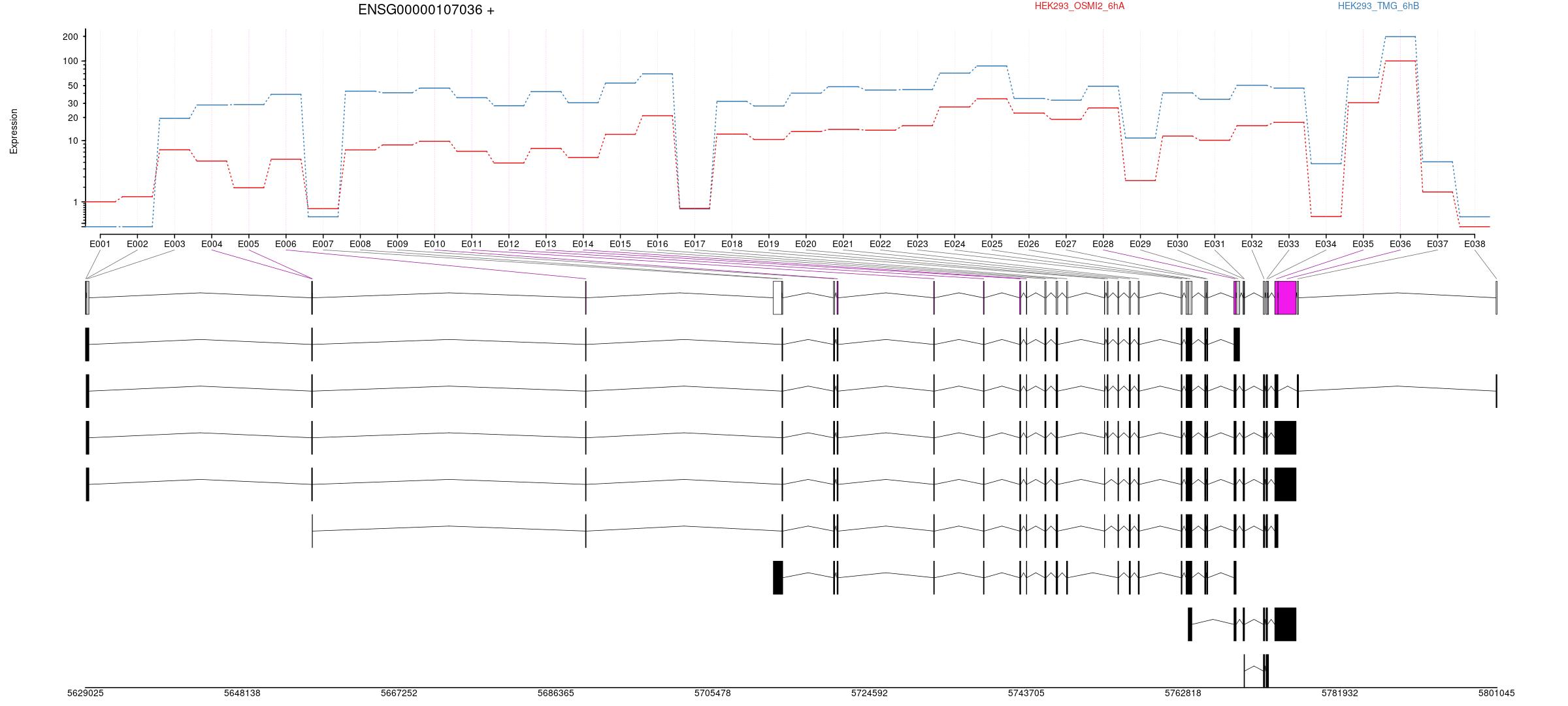Select exon label E035
Screen dimensions: 1568x706
[1363, 244]
